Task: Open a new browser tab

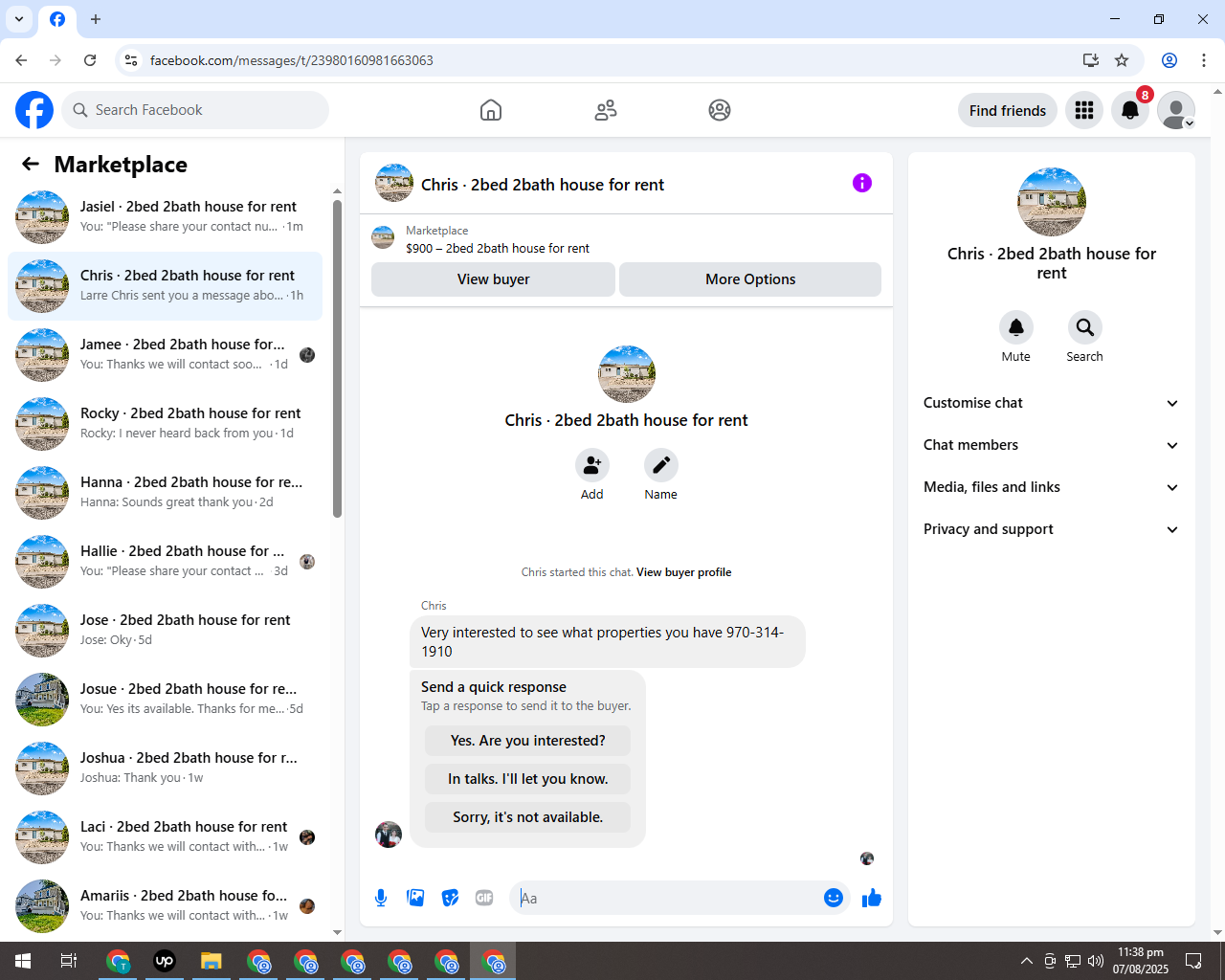Action: [x=96, y=19]
